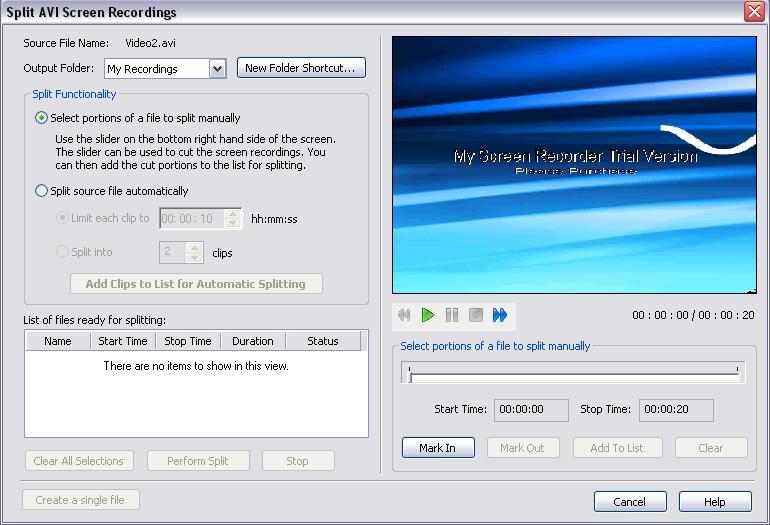The height and width of the screenshot is (525, 770).
Task: Click the Status column header
Action: (x=323, y=341)
